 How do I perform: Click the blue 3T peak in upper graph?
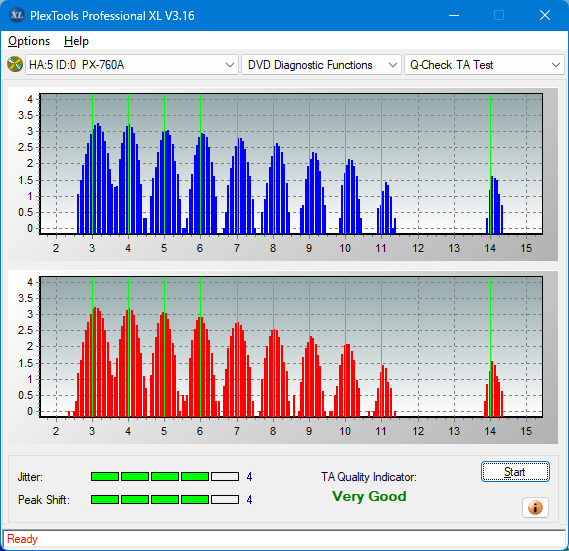point(97,179)
